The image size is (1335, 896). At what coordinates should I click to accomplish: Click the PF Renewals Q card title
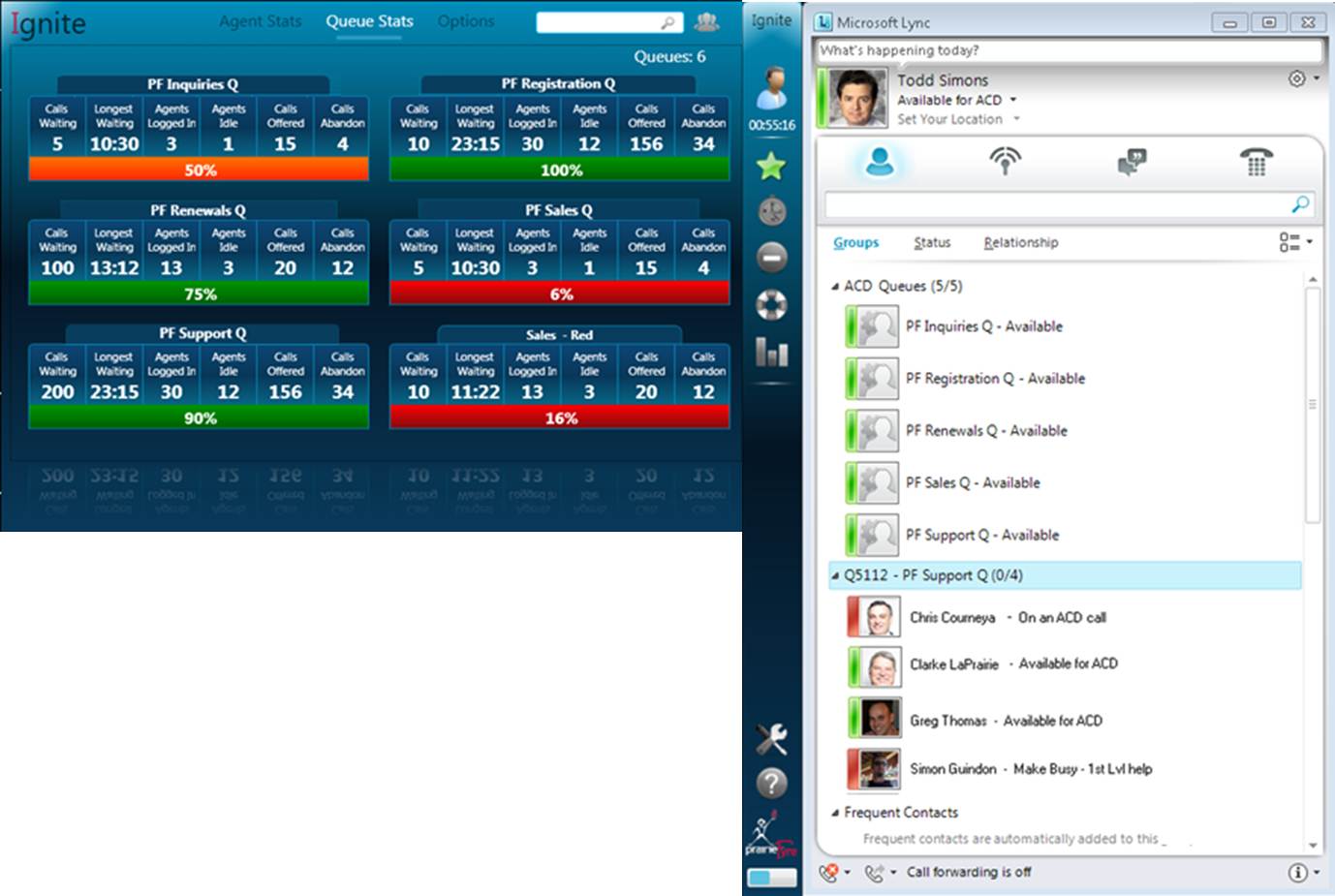(198, 210)
